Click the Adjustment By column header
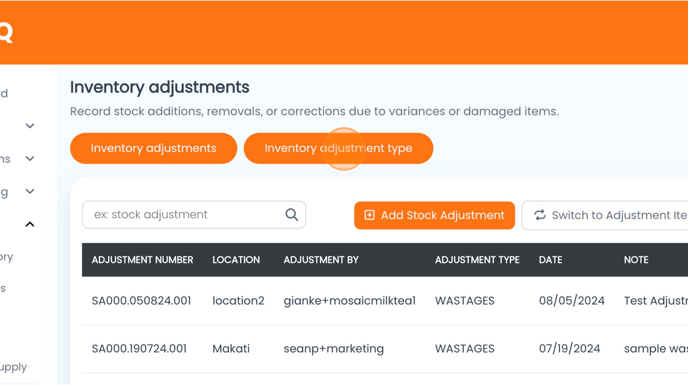The width and height of the screenshot is (688, 385). [321, 260]
